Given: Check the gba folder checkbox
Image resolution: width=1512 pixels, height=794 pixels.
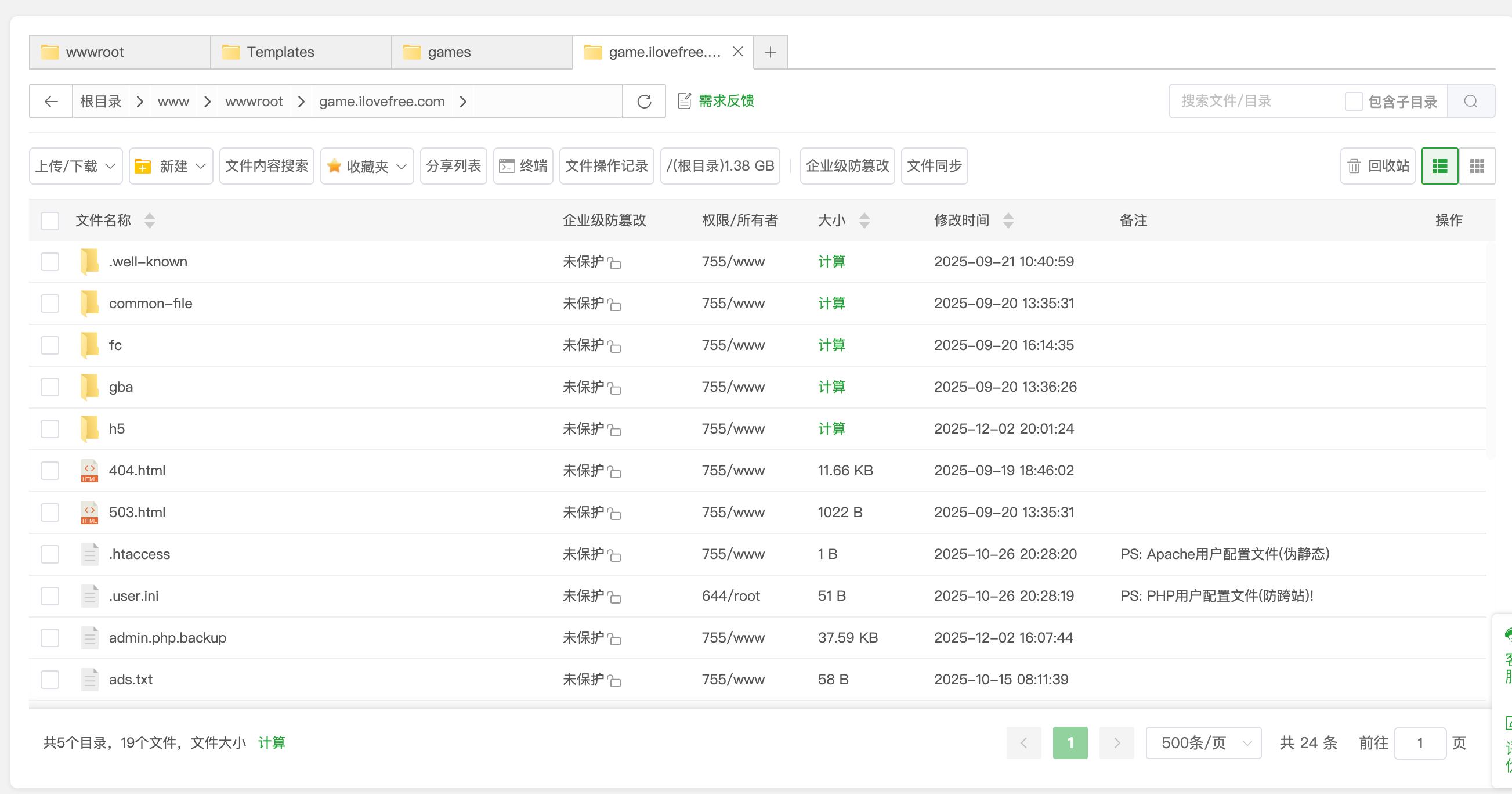Looking at the screenshot, I should coord(50,387).
